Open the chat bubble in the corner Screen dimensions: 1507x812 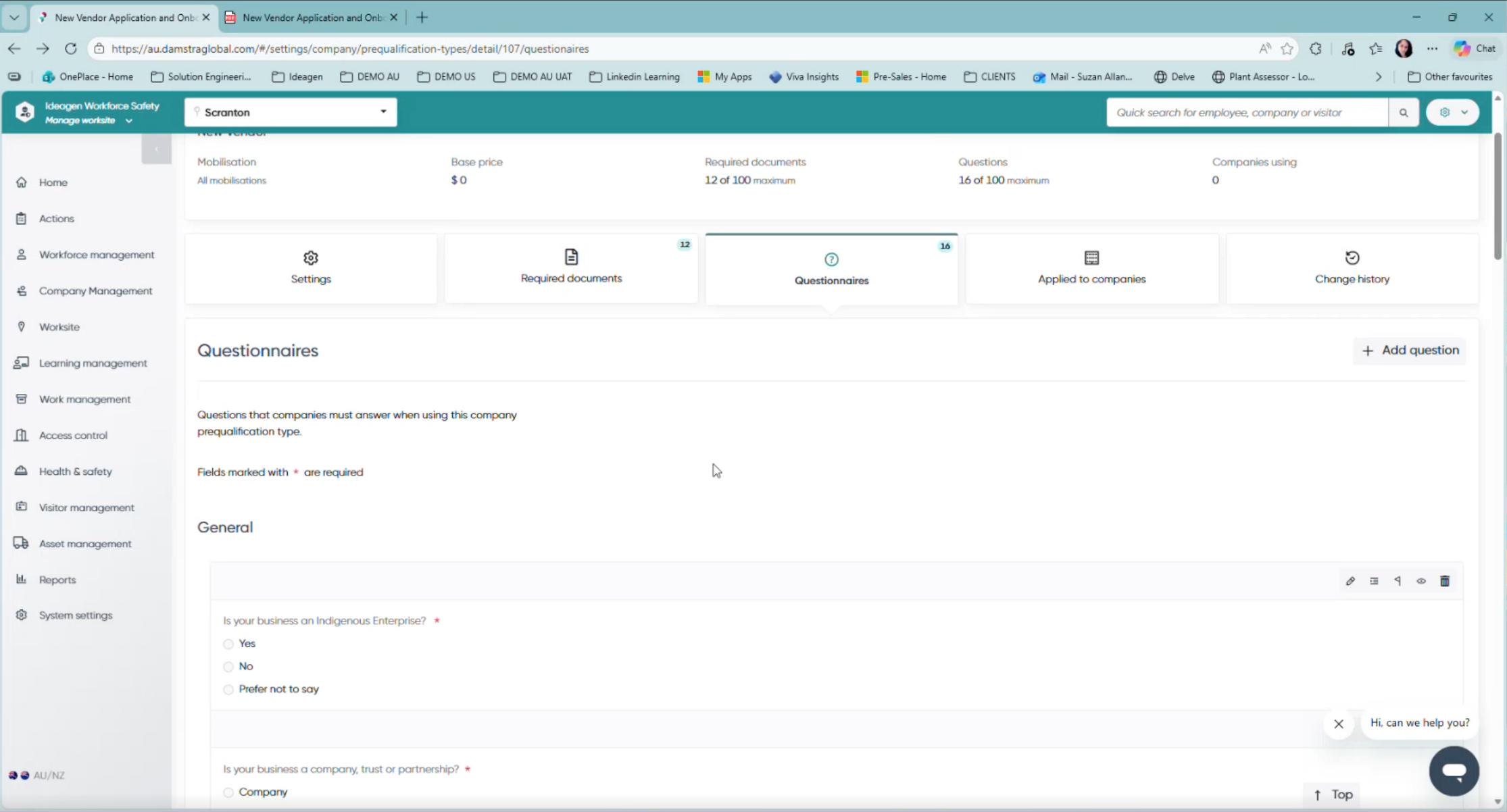pyautogui.click(x=1454, y=771)
